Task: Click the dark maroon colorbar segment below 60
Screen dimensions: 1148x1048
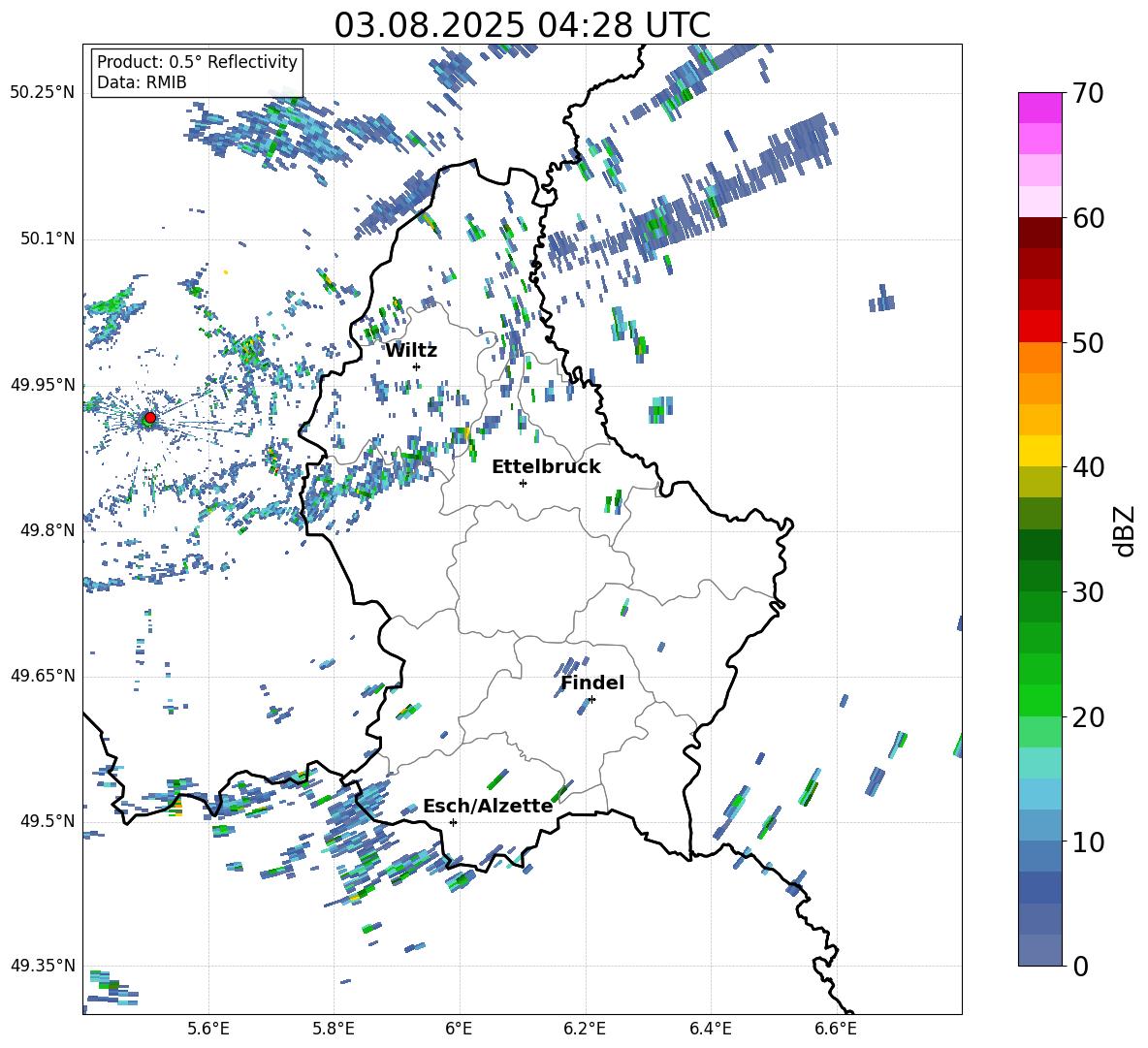Action: pyautogui.click(x=1039, y=233)
